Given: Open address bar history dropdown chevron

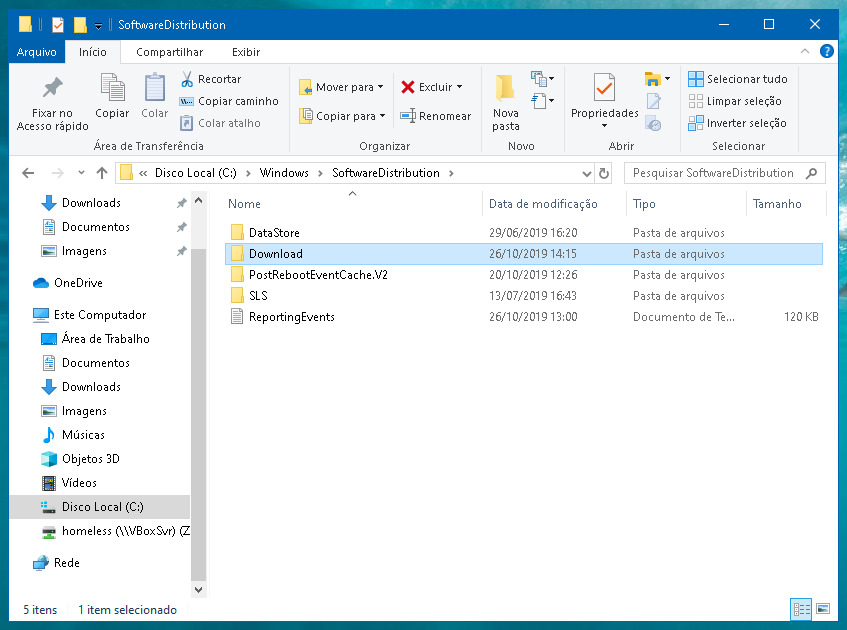Looking at the screenshot, I should pos(587,173).
